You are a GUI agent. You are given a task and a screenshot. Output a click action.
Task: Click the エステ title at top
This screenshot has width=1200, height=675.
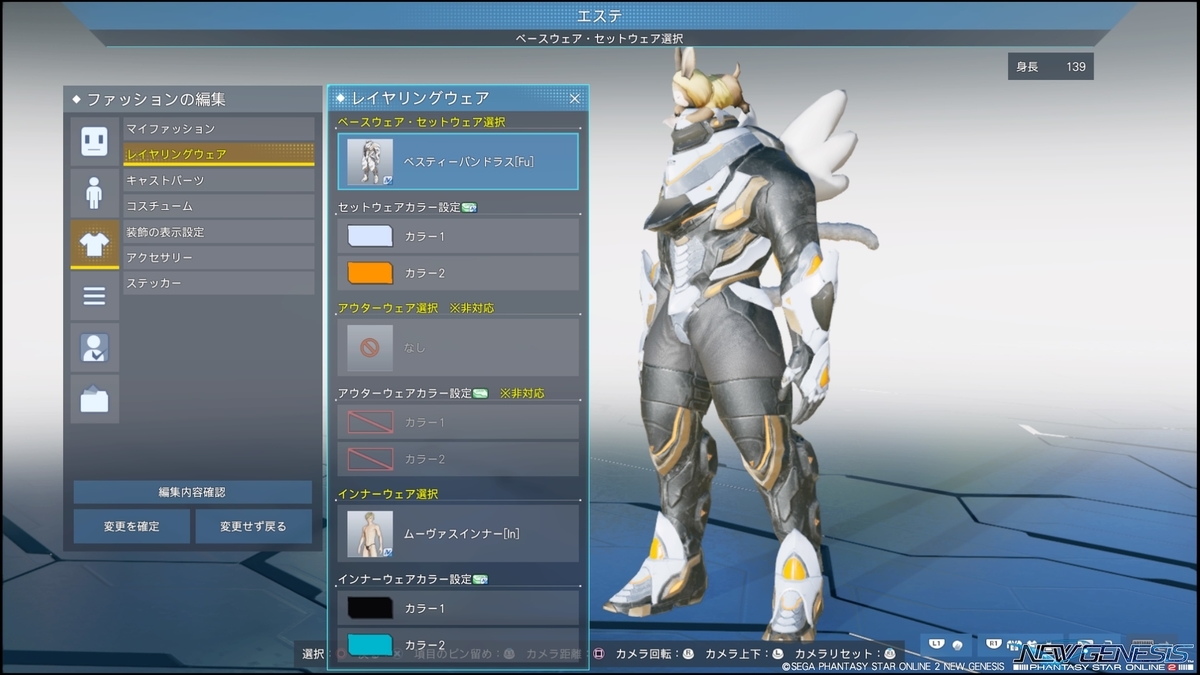click(599, 15)
